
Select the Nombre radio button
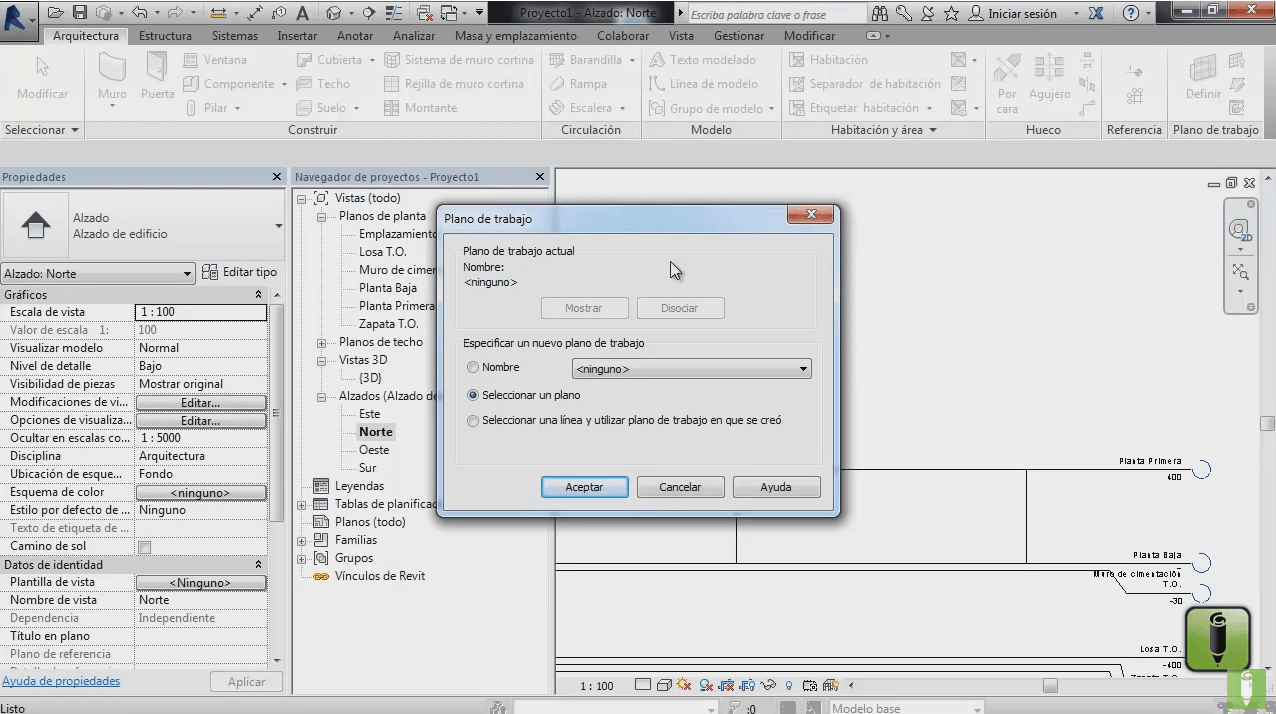point(473,368)
